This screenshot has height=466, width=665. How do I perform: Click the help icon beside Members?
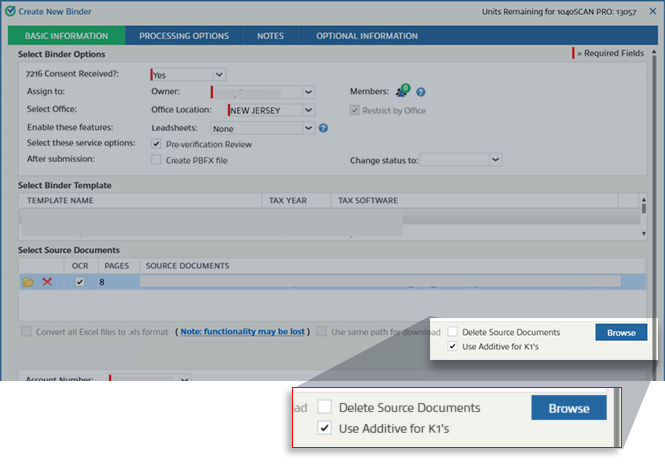[x=420, y=92]
